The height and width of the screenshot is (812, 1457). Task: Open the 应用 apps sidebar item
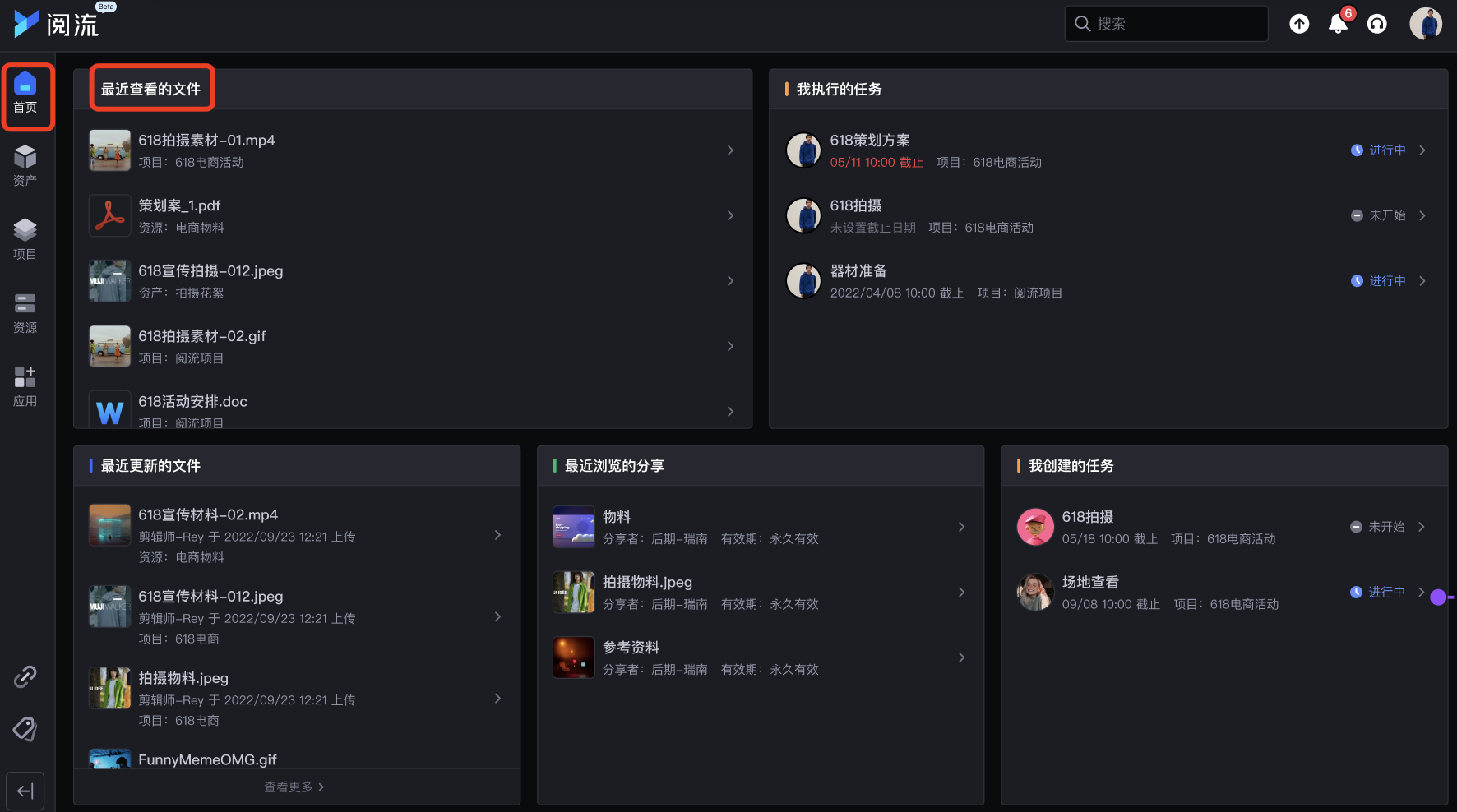(x=25, y=386)
